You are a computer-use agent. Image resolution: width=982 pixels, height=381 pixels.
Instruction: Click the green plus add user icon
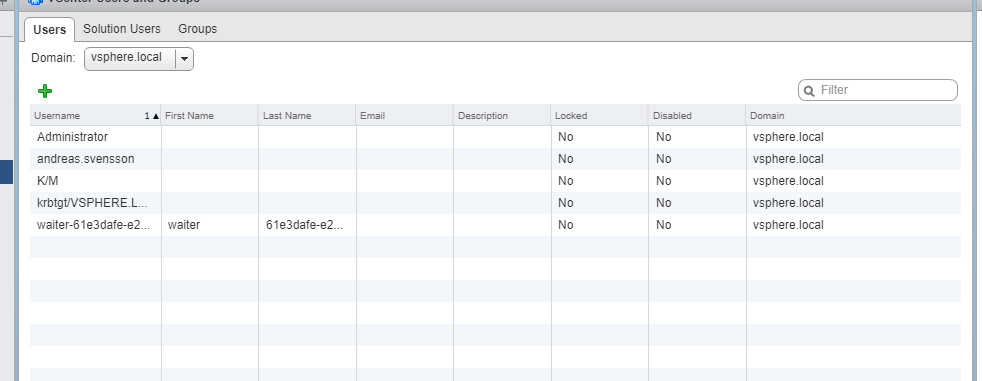[x=44, y=91]
